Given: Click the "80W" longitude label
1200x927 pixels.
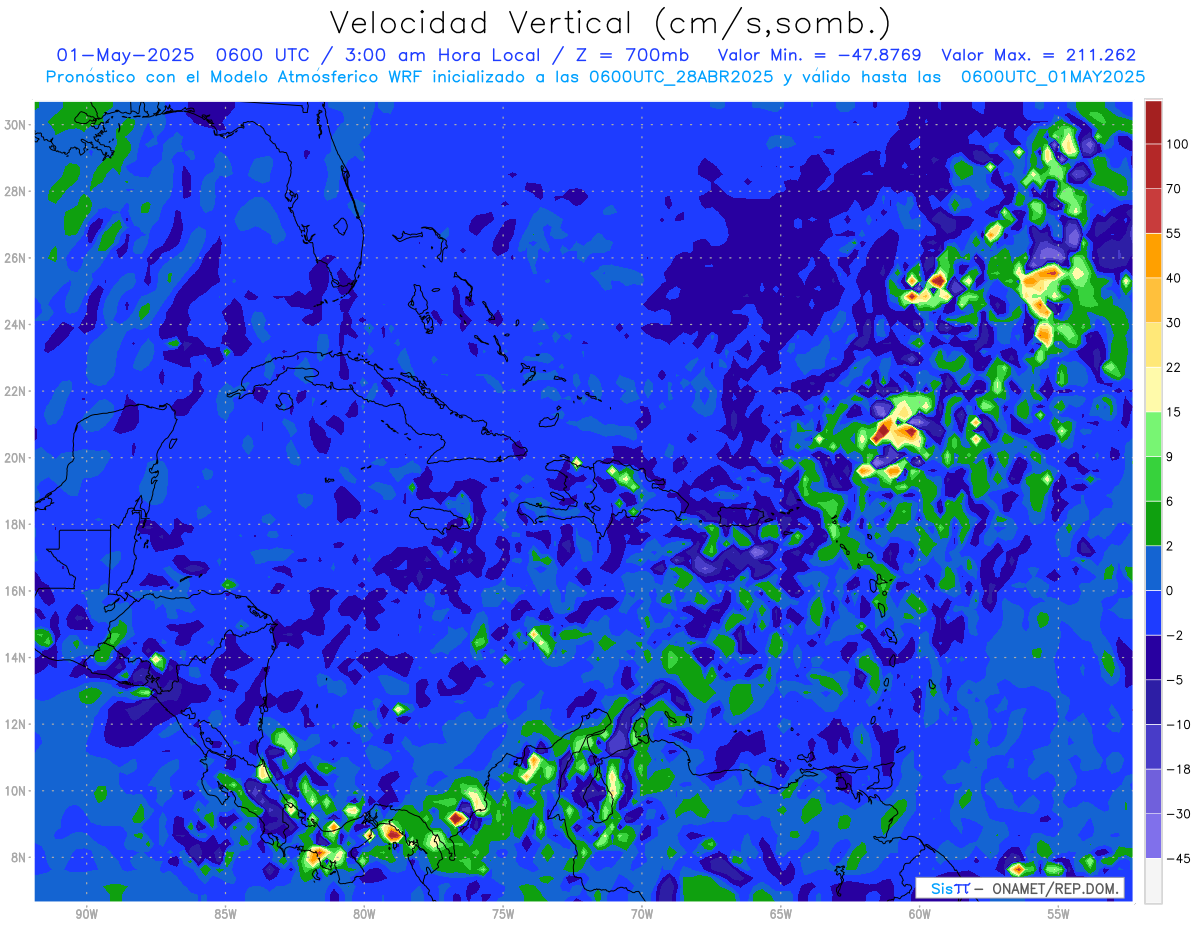Looking at the screenshot, I should pos(364,913).
